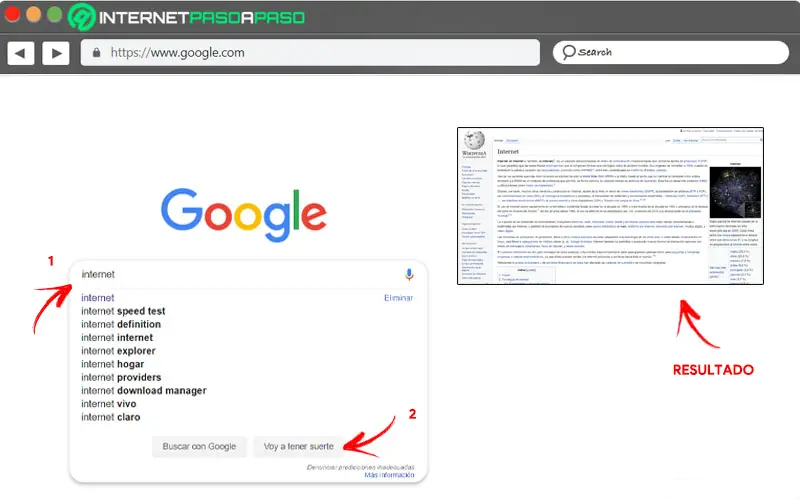
Task: Click the microphone voice search icon
Action: [409, 274]
